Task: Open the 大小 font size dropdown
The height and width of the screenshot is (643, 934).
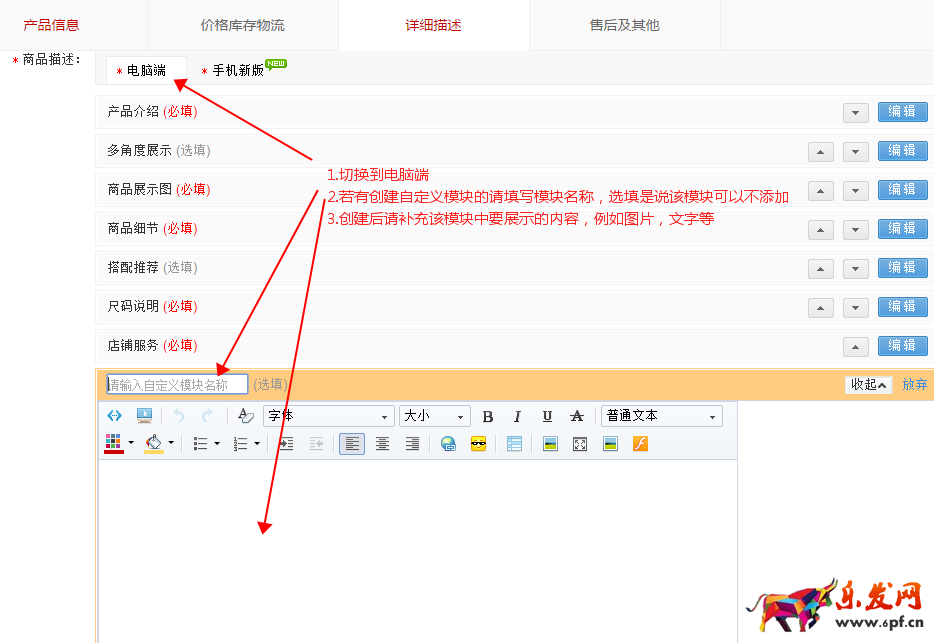Action: coord(435,416)
